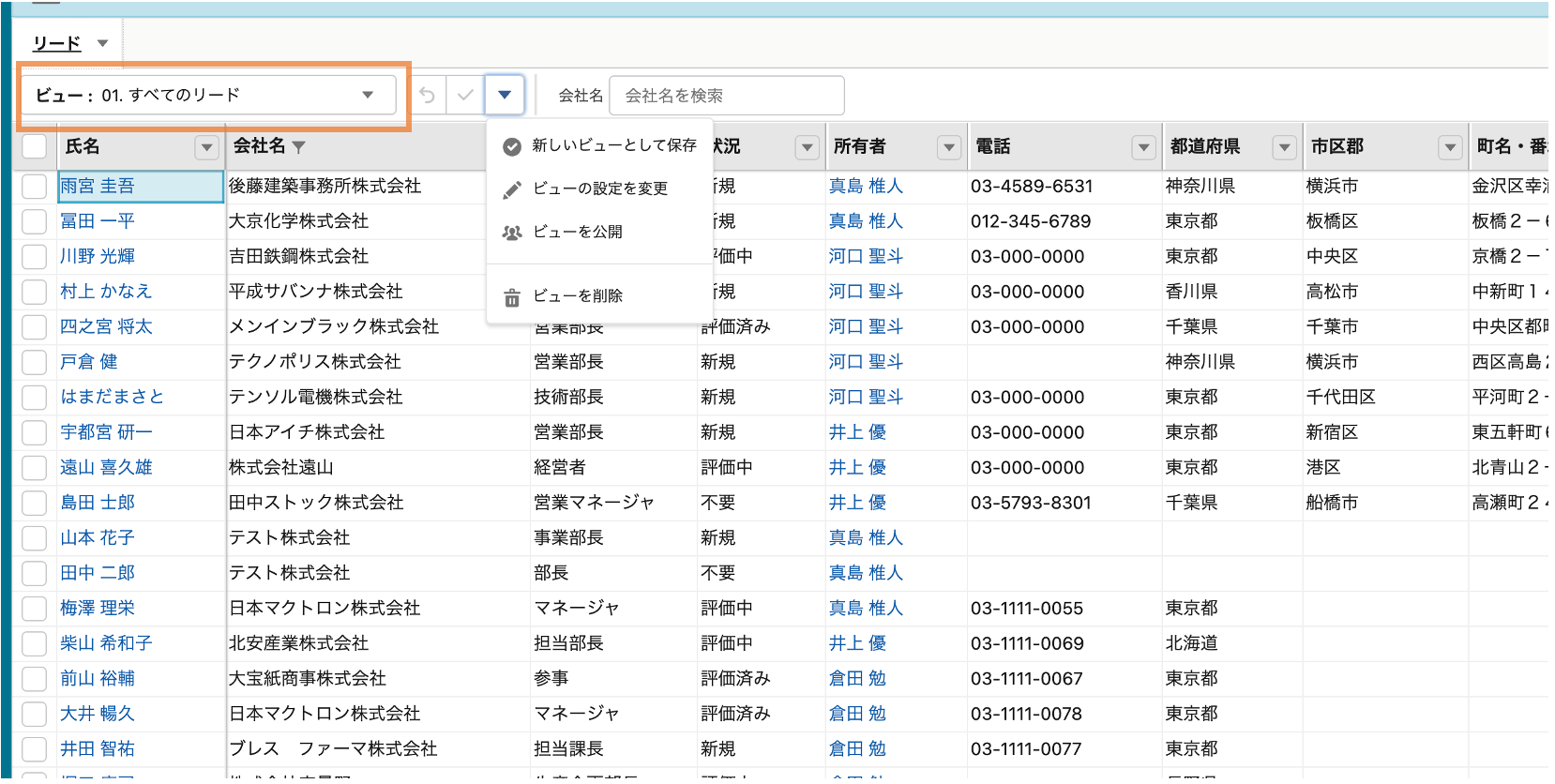
Task: Choose 新しいビューとして保存 from the menu
Action: (600, 145)
